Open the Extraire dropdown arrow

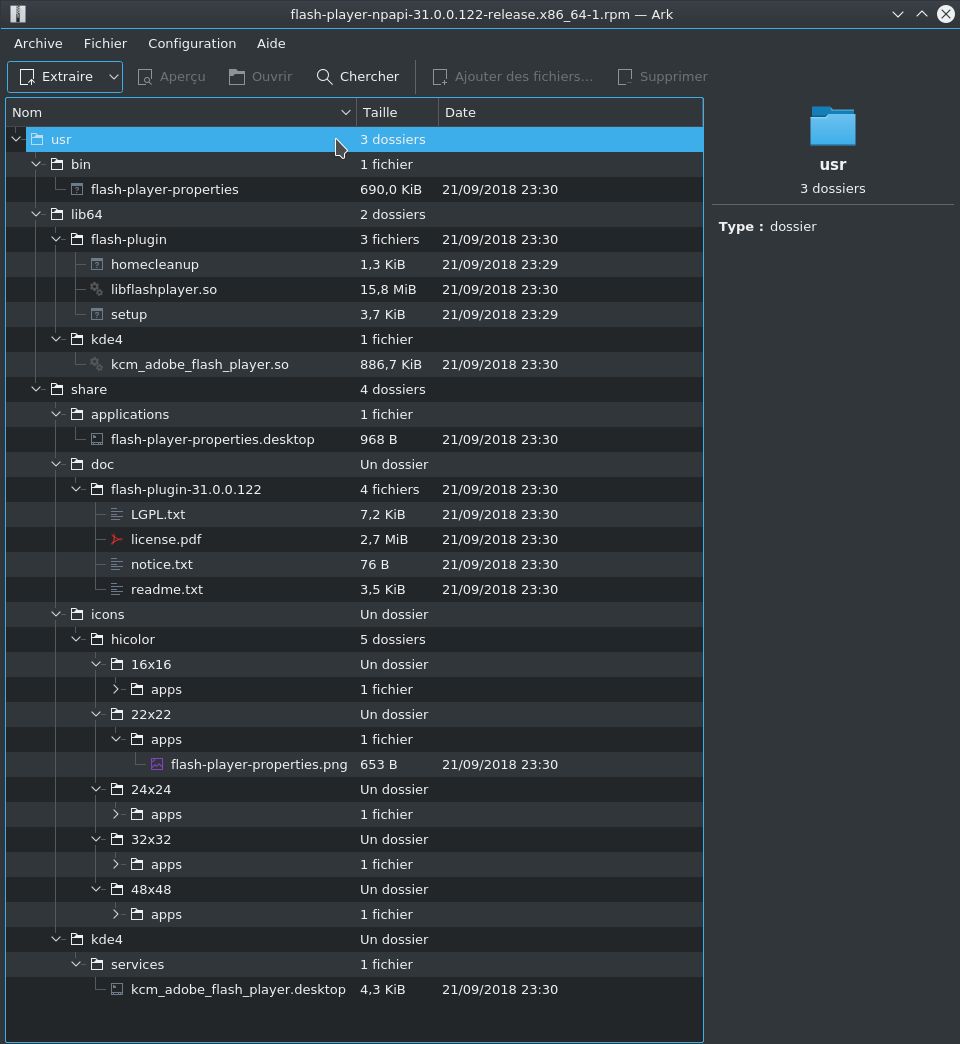point(114,77)
